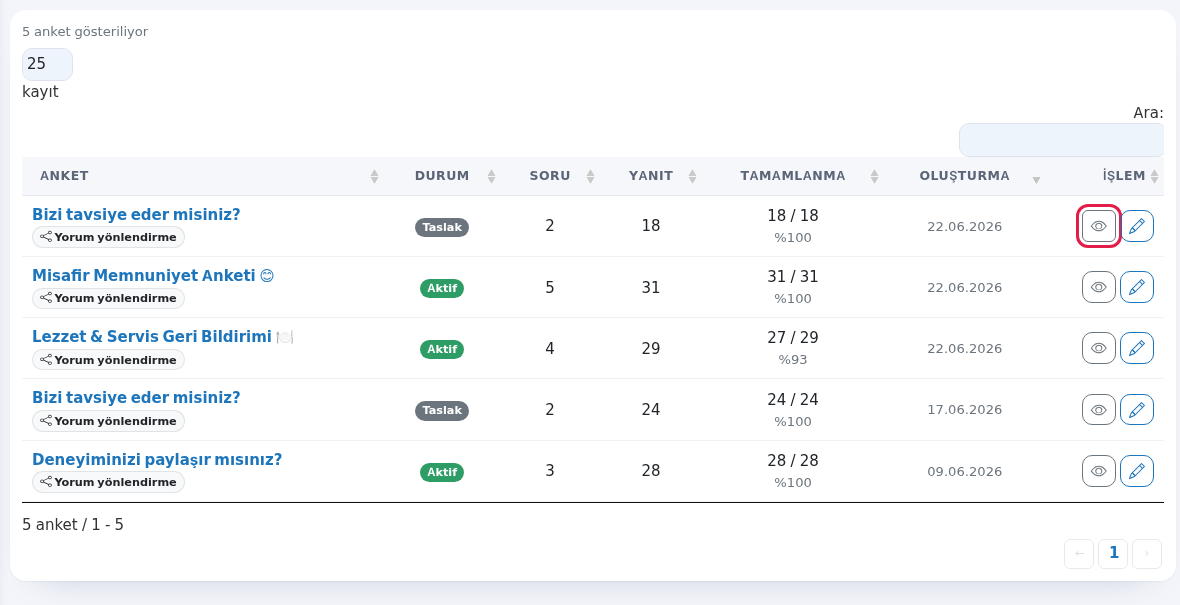Edit Misafir Memnuniyet Anketi with the pencil icon
1180x605 pixels.
click(x=1137, y=287)
